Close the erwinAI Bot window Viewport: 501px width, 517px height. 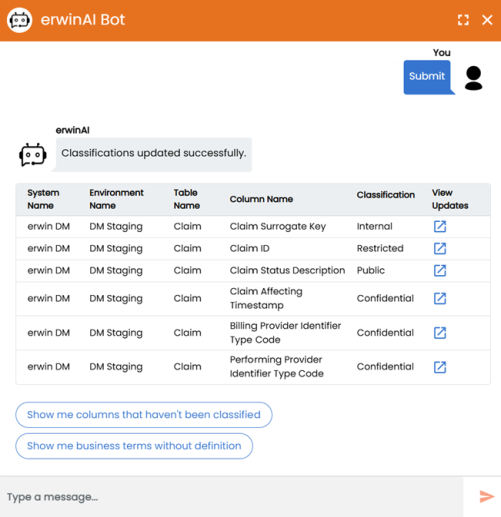click(487, 20)
